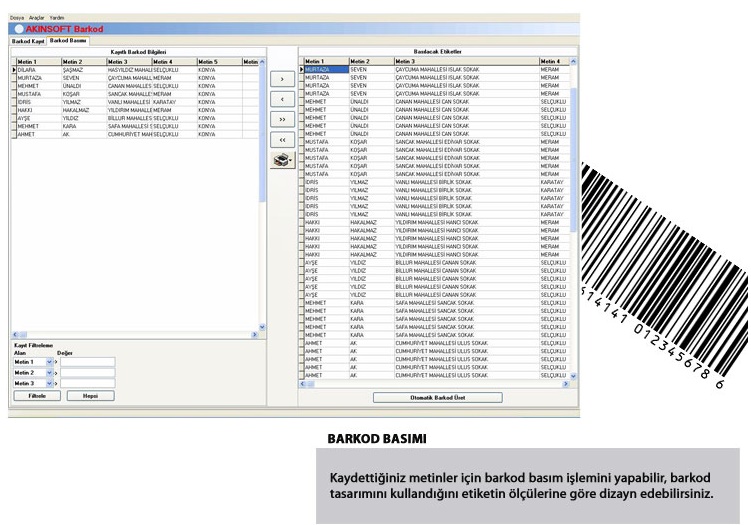Image resolution: width=751 pixels, height=525 pixels.
Task: Click Metin 4 header in right grid
Action: tap(555, 61)
